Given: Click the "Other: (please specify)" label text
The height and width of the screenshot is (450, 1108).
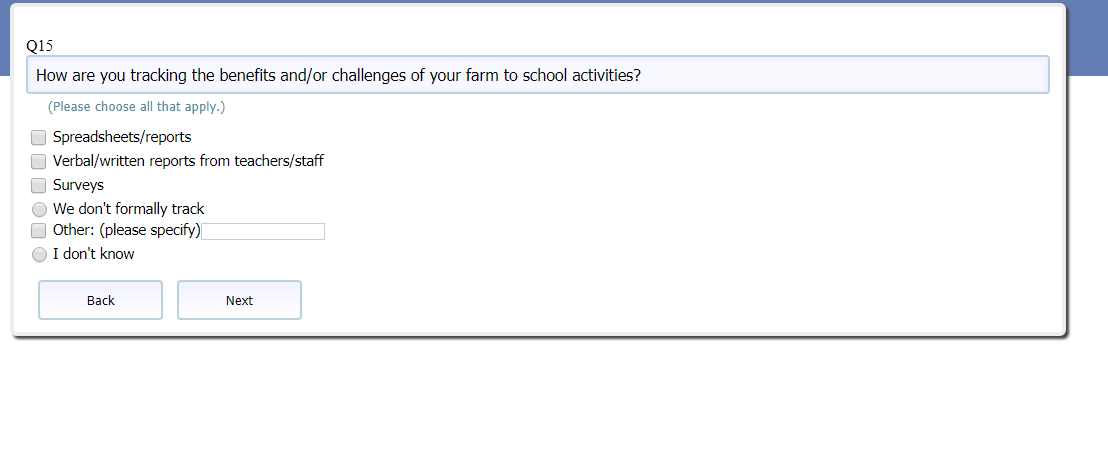Looking at the screenshot, I should (x=127, y=231).
